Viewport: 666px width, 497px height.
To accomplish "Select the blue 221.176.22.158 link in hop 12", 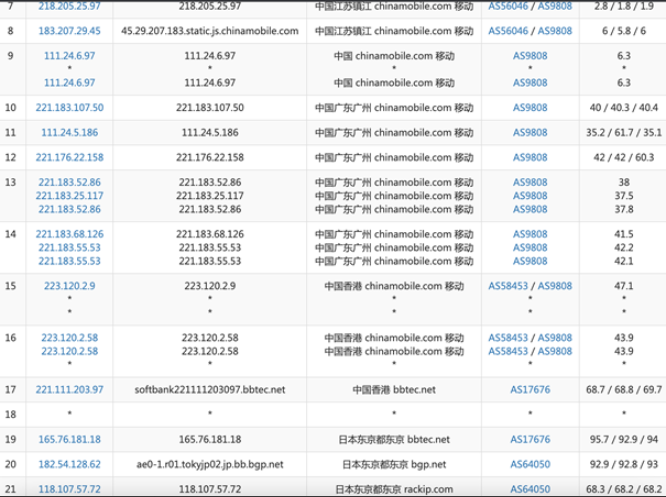I will pos(69,157).
